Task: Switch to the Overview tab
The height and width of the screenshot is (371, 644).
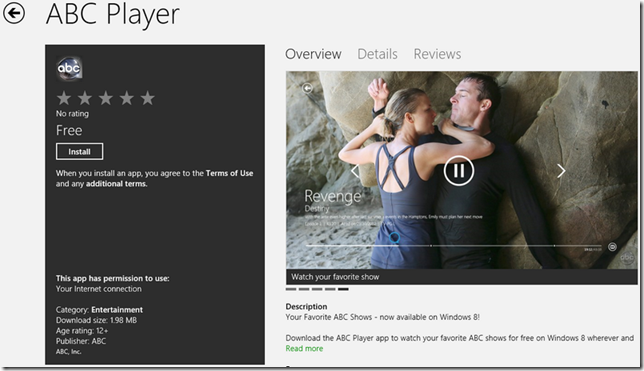Action: coord(313,54)
